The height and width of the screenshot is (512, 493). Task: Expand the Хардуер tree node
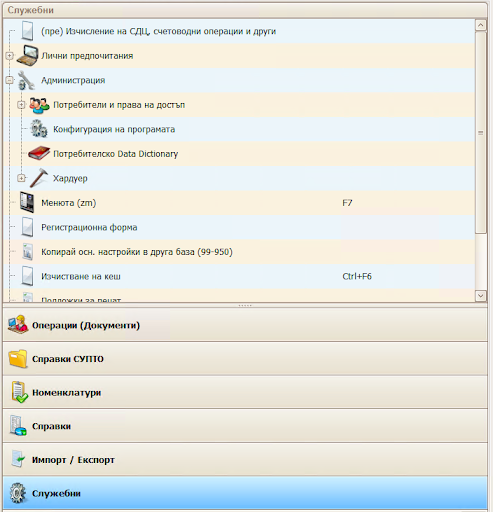click(21, 178)
